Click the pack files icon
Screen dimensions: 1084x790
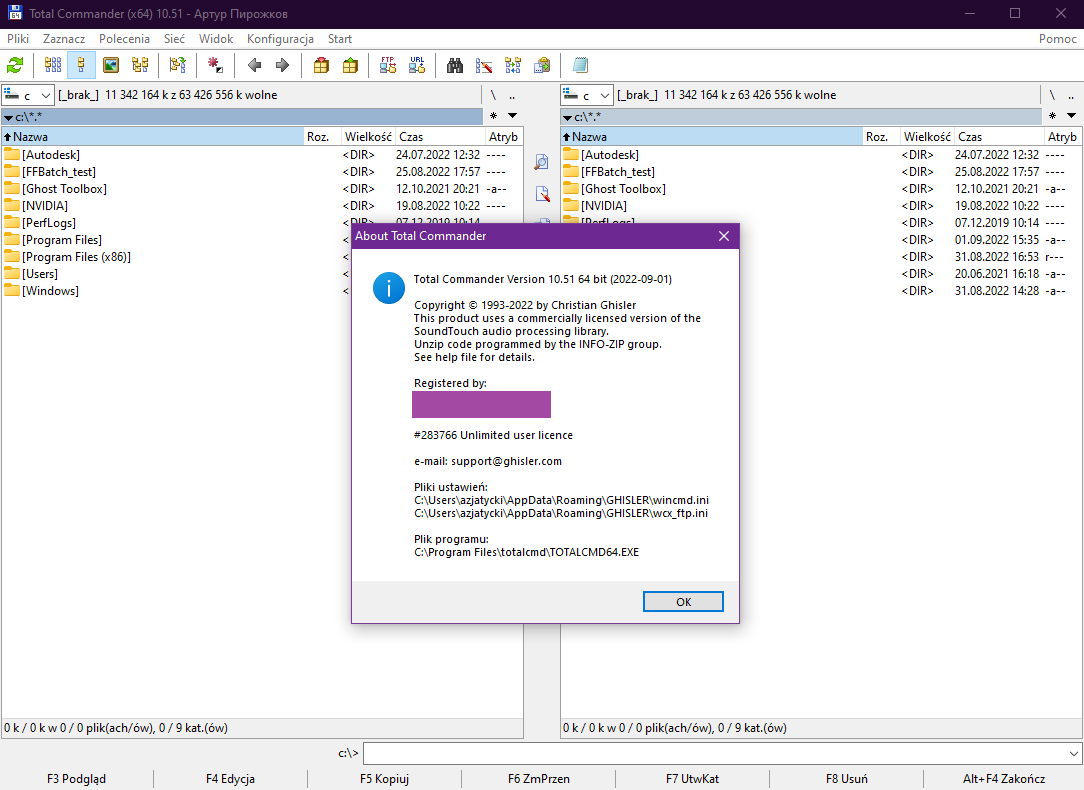point(321,66)
